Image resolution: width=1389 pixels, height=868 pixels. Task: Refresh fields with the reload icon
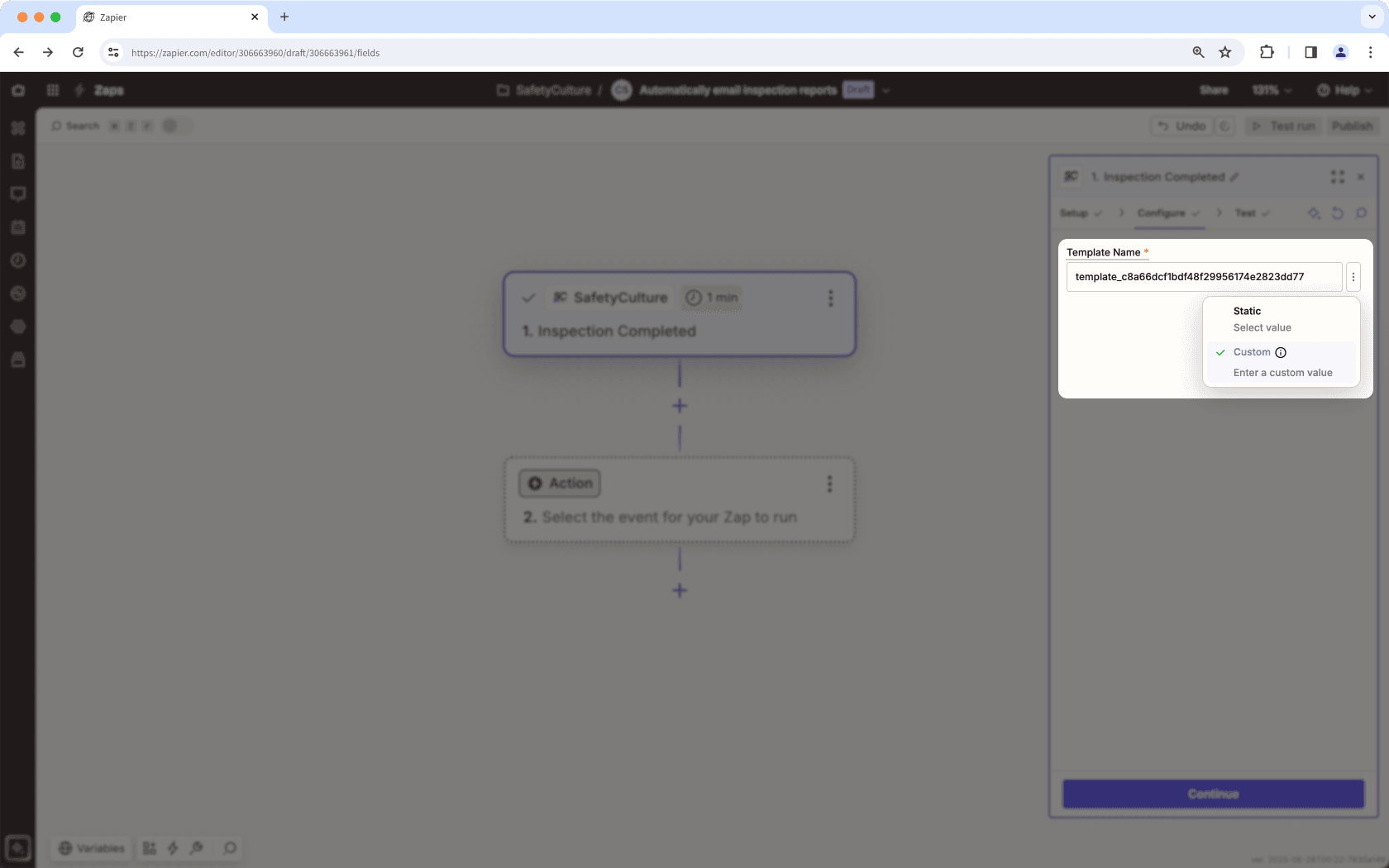coord(1337,213)
